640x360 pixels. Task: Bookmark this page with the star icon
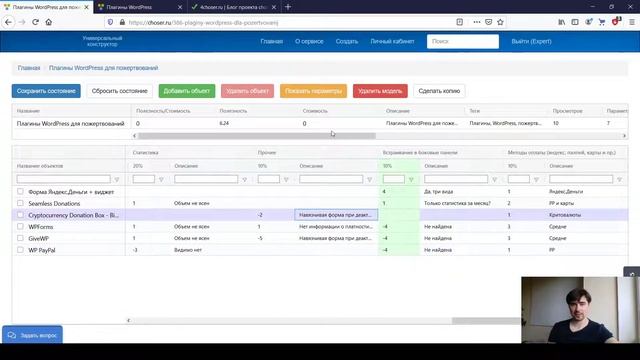tap(500, 22)
